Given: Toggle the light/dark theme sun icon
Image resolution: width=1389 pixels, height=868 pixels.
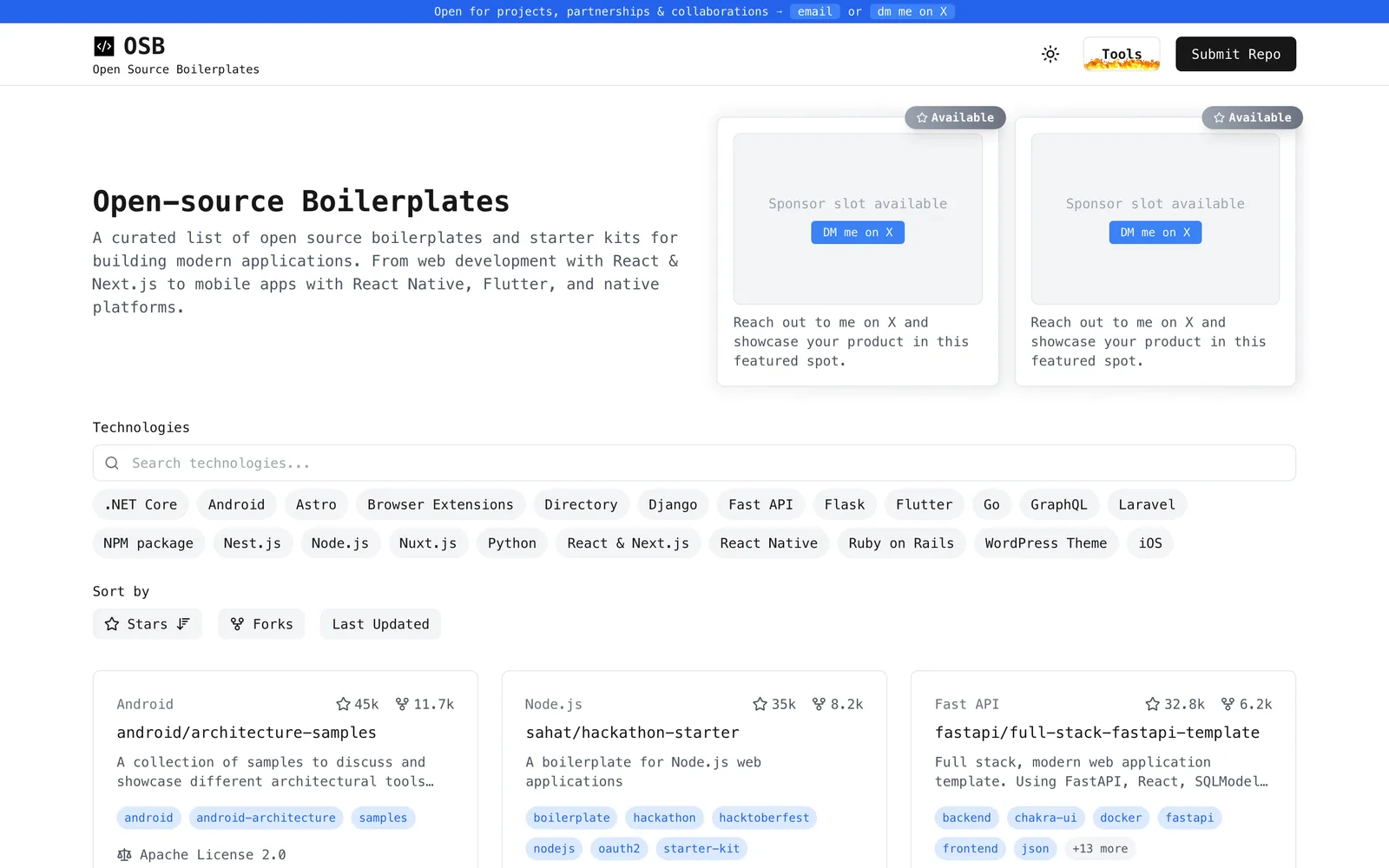Looking at the screenshot, I should [x=1050, y=54].
